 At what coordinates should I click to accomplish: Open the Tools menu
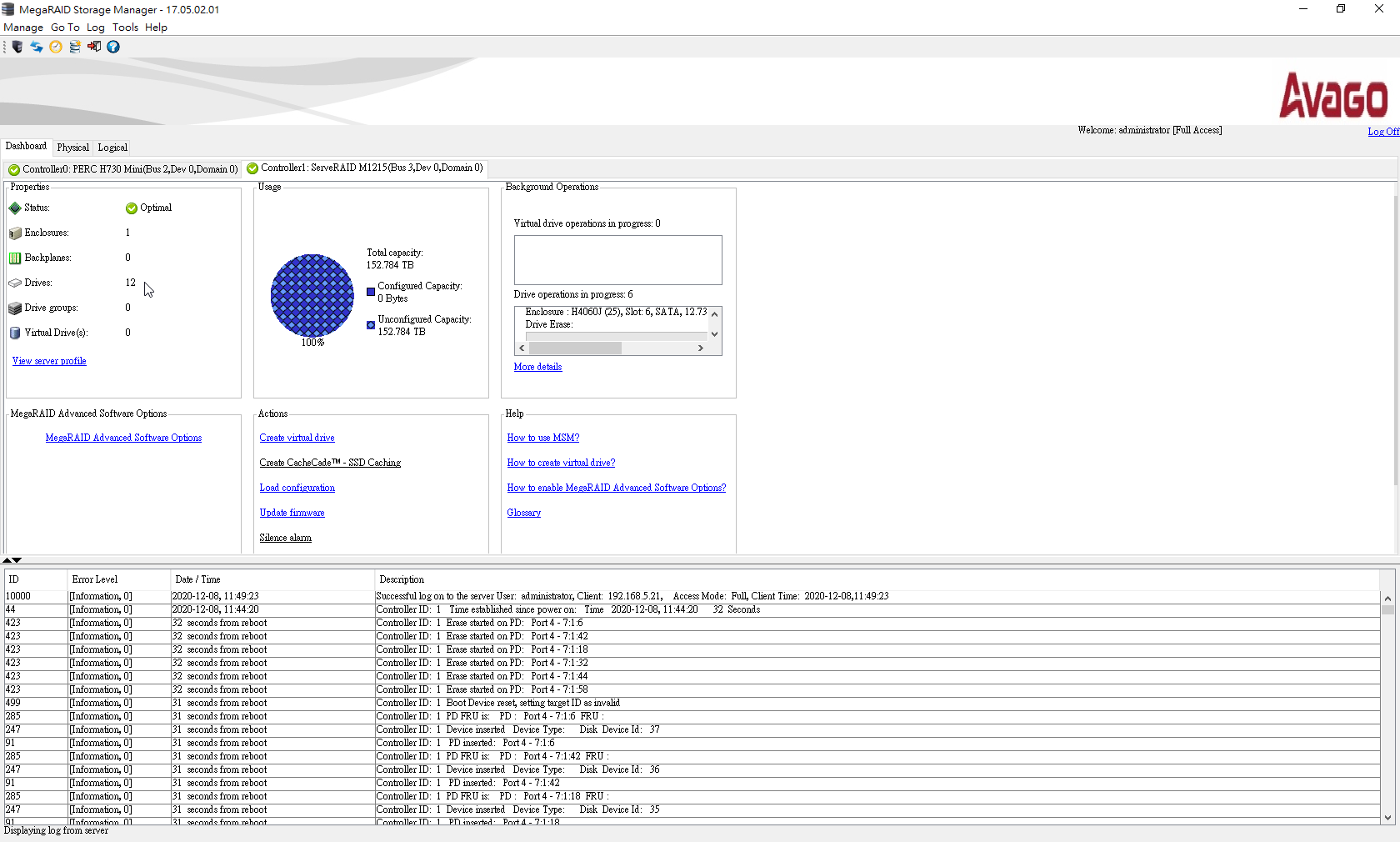click(x=125, y=28)
